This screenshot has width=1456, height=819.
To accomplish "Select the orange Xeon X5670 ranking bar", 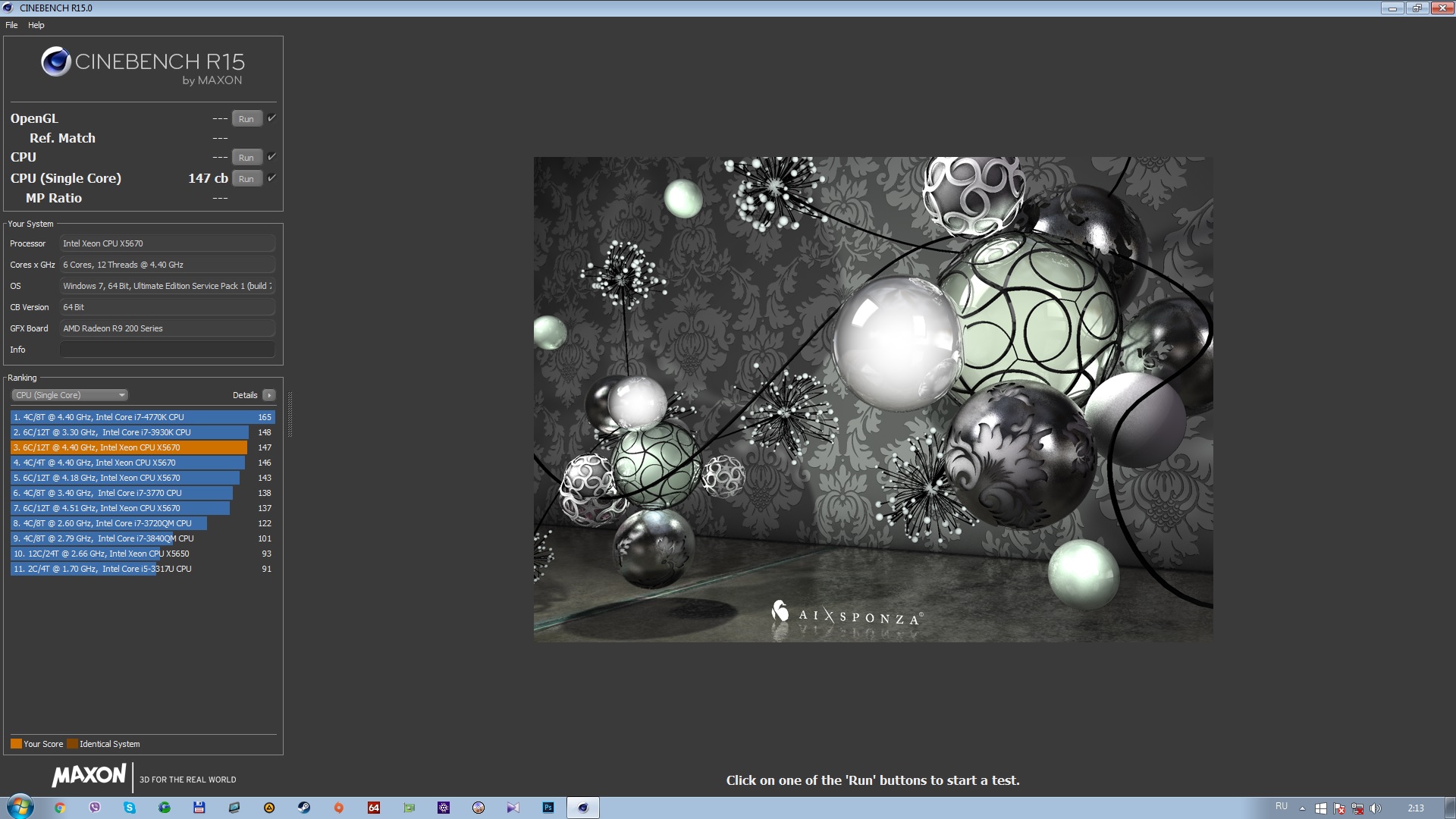I will click(129, 447).
